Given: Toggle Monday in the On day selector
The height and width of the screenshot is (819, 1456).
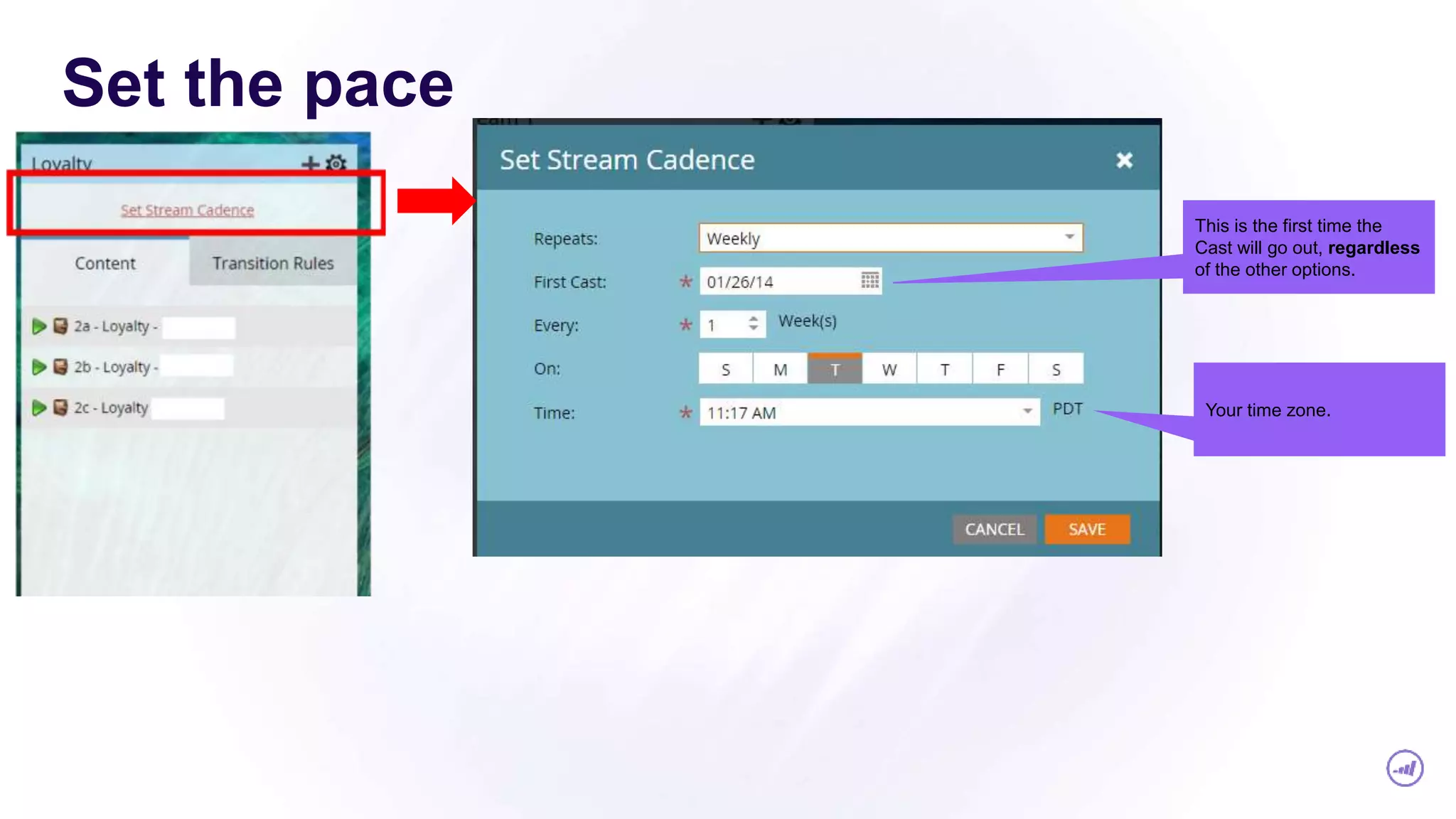Looking at the screenshot, I should pos(780,369).
